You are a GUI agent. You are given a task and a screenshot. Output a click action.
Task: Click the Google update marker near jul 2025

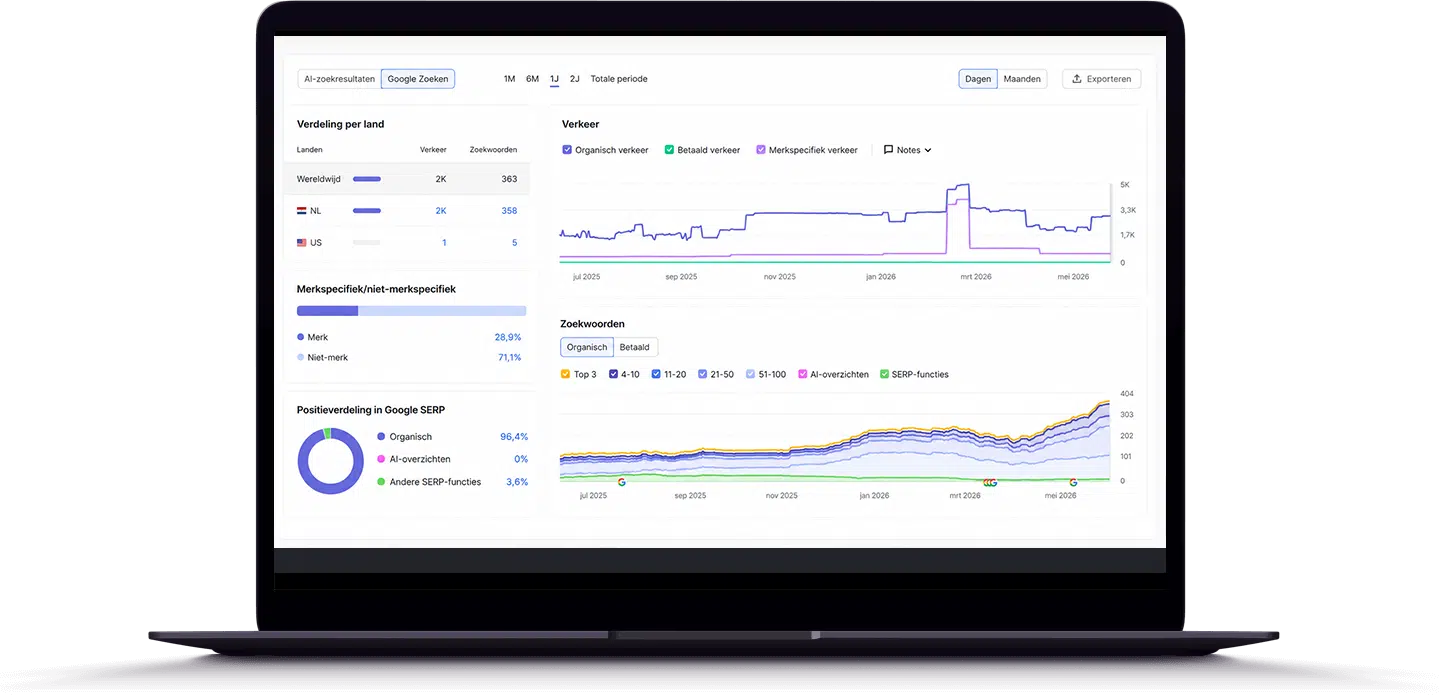(621, 482)
